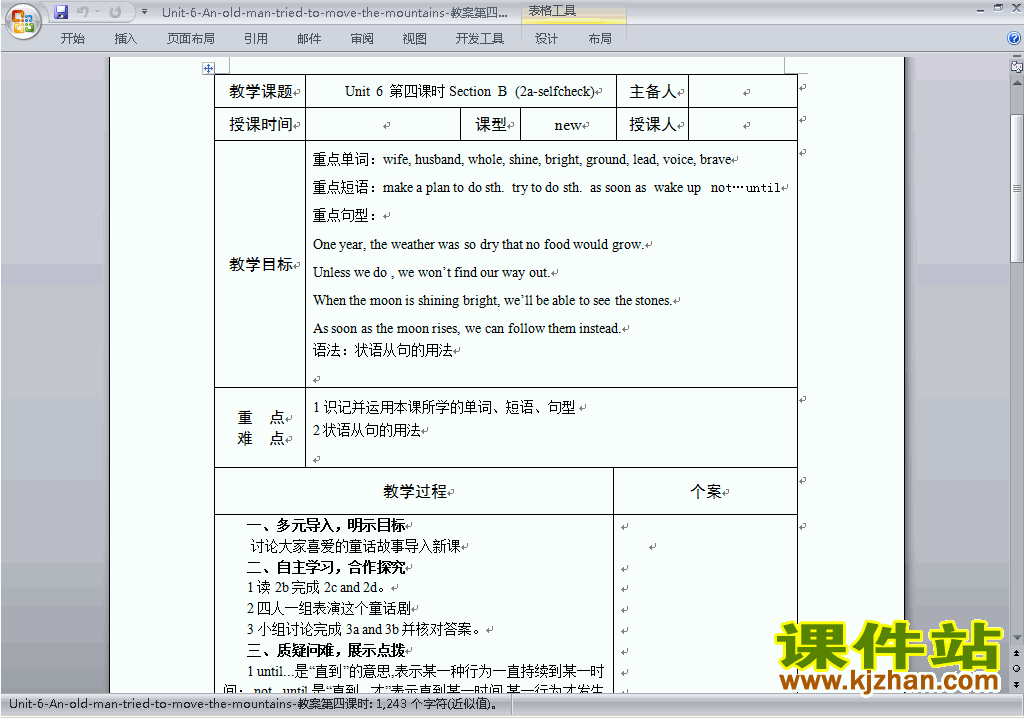
Task: Click 'Unless we do' sentence
Action: (430, 272)
